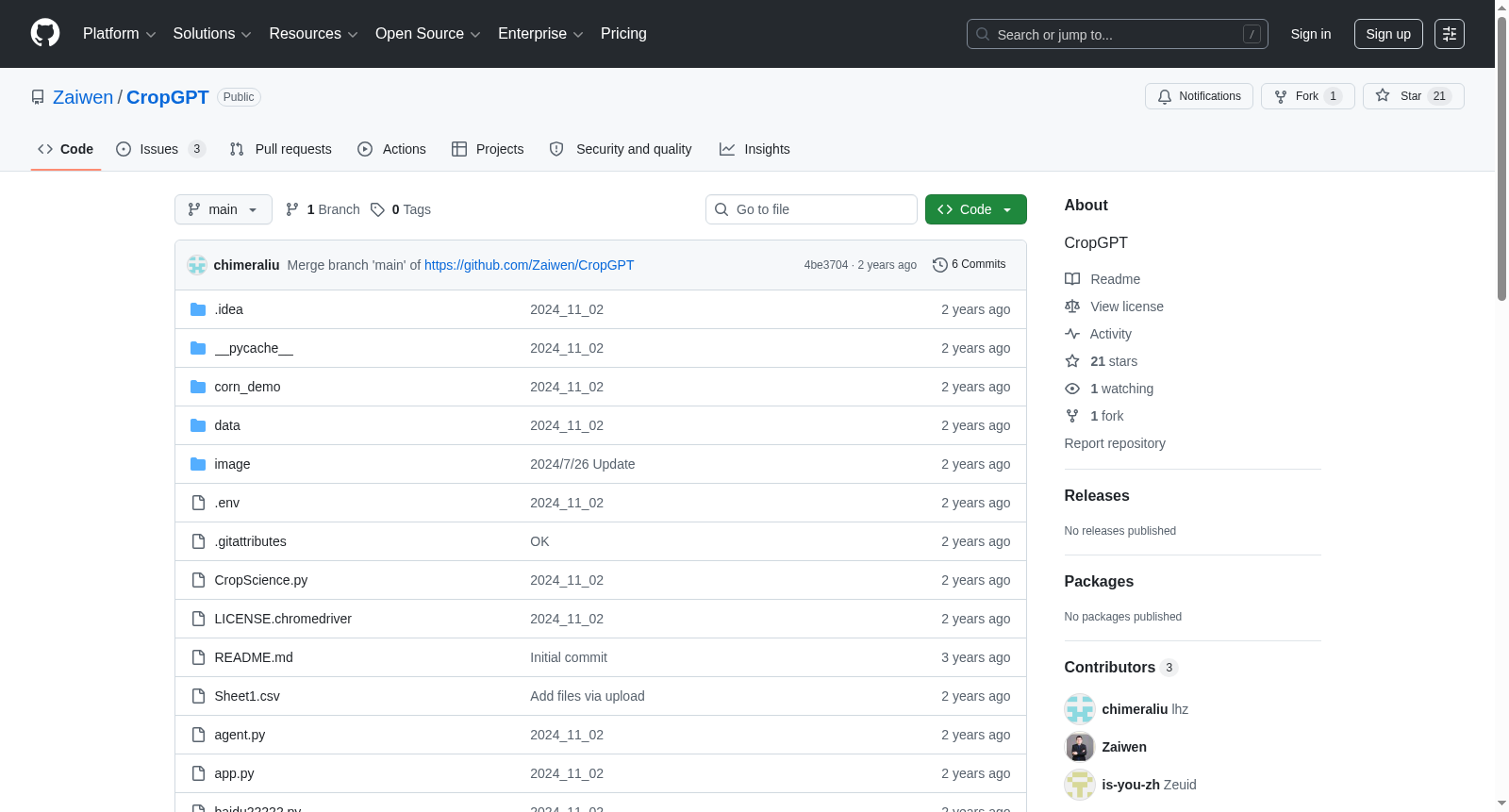Click the Sign in link

click(1311, 34)
